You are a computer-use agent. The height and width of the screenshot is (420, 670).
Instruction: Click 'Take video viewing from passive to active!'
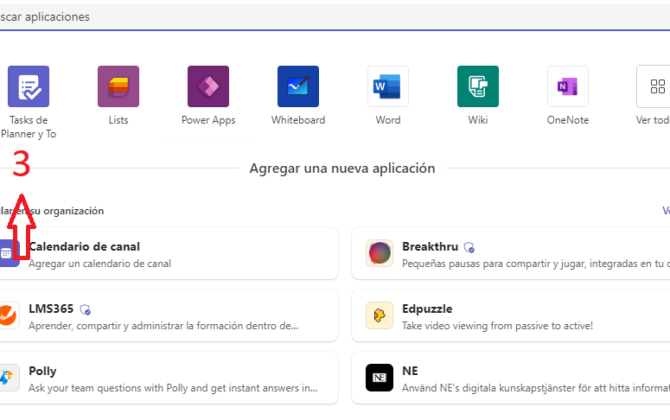(497, 326)
